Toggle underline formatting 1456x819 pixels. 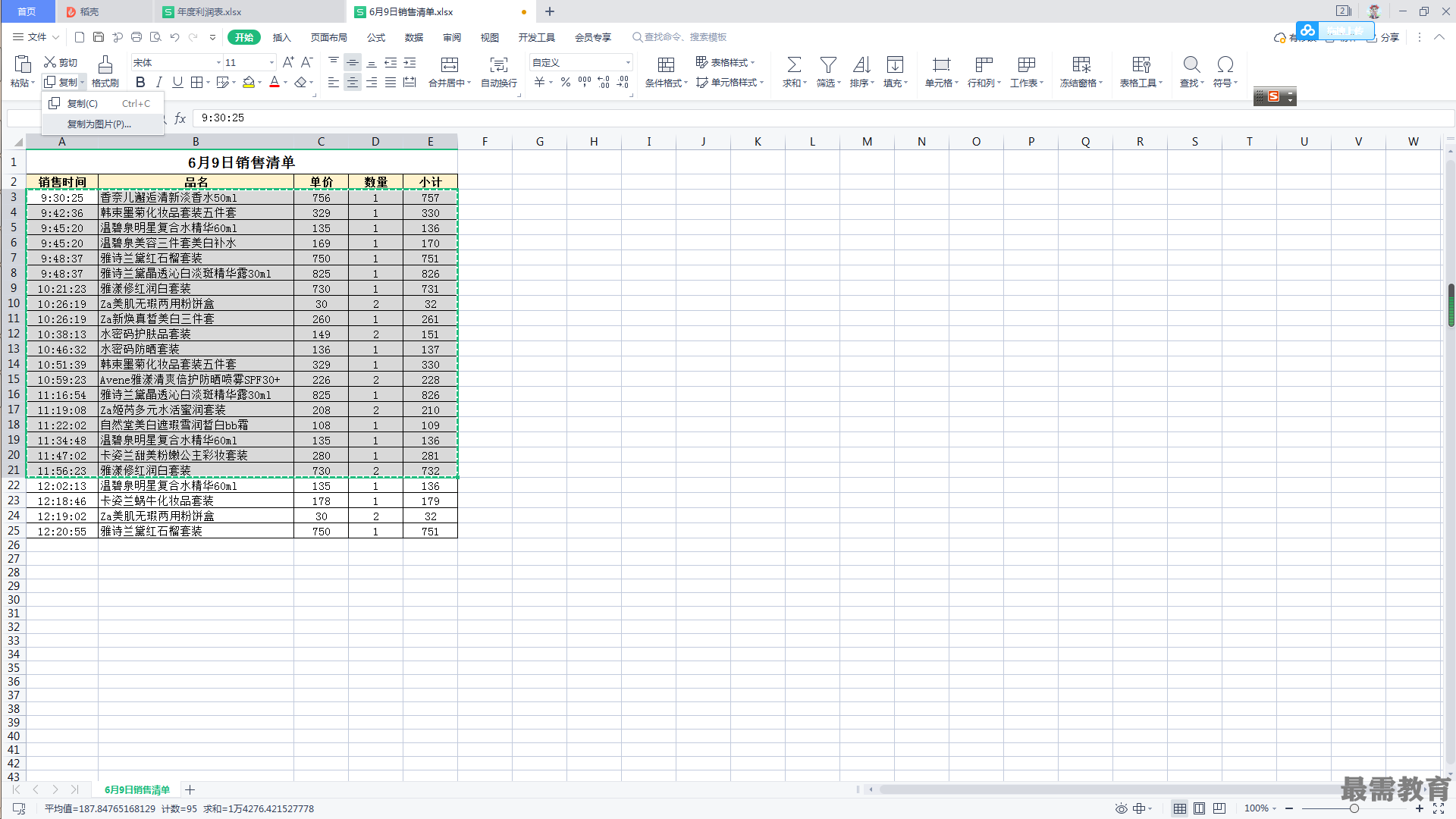coord(177,82)
